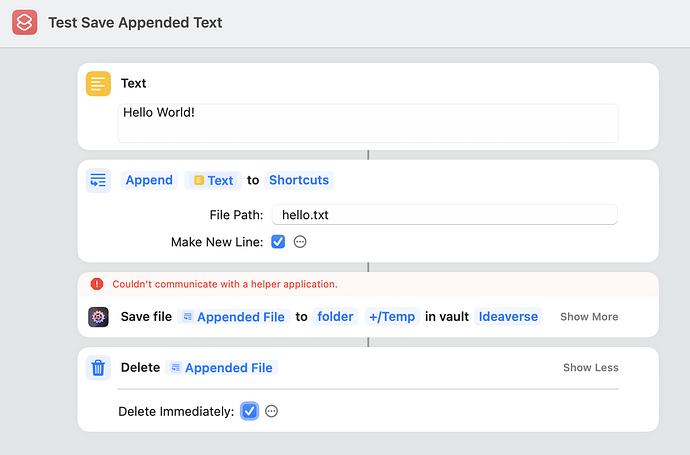
Task: Click Appended File variable in Delete action
Action: coord(221,368)
